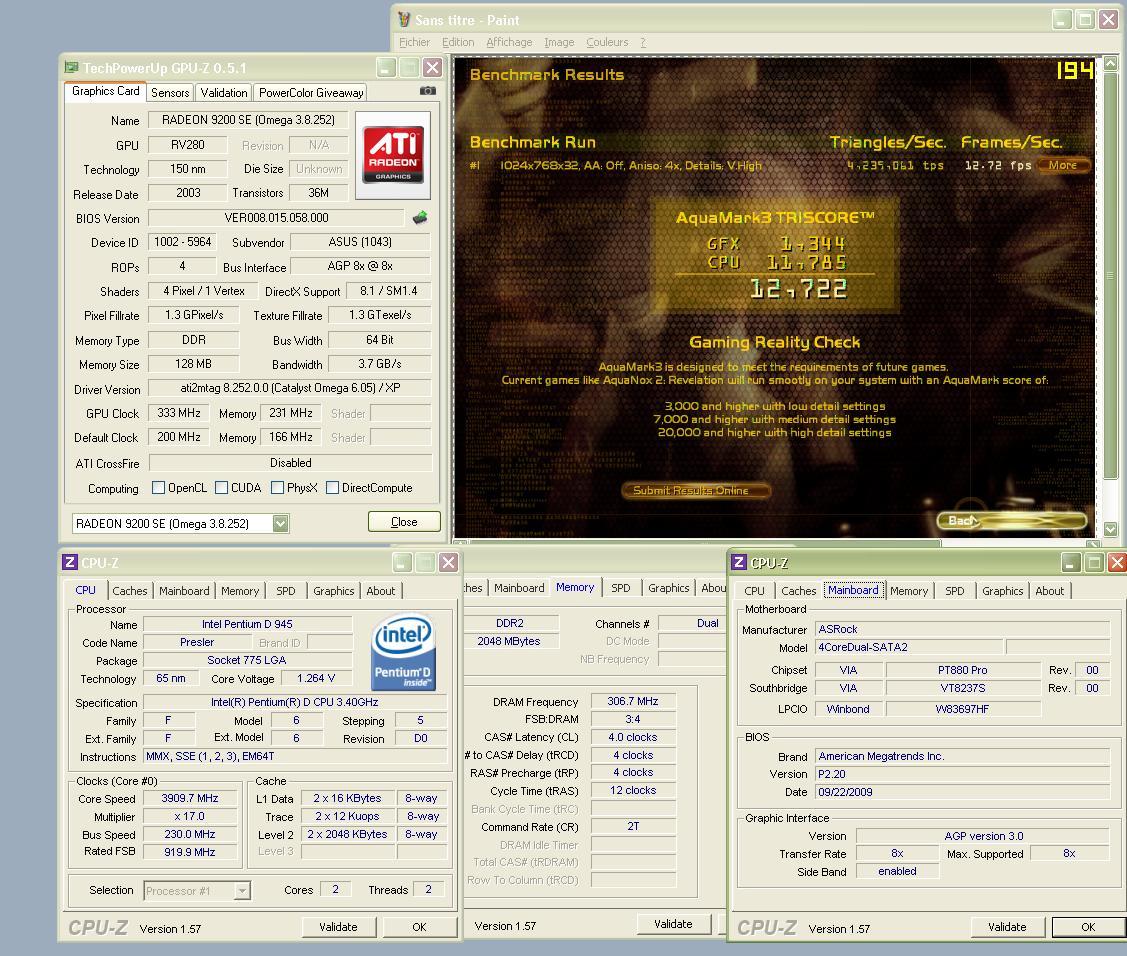Click the BIOS save chip icon in GPU-Z
Screen dimensions: 1127x956
point(420,217)
